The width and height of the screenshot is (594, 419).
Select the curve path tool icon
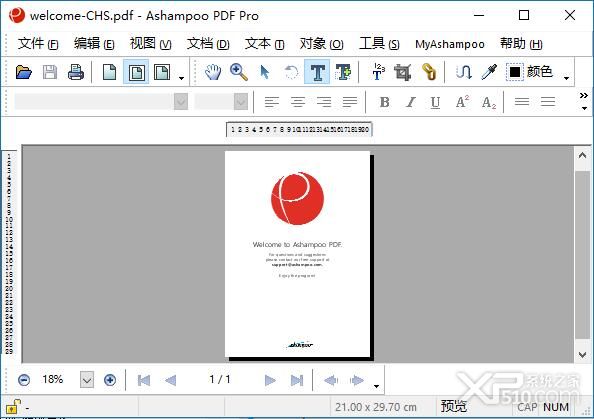[x=464, y=72]
